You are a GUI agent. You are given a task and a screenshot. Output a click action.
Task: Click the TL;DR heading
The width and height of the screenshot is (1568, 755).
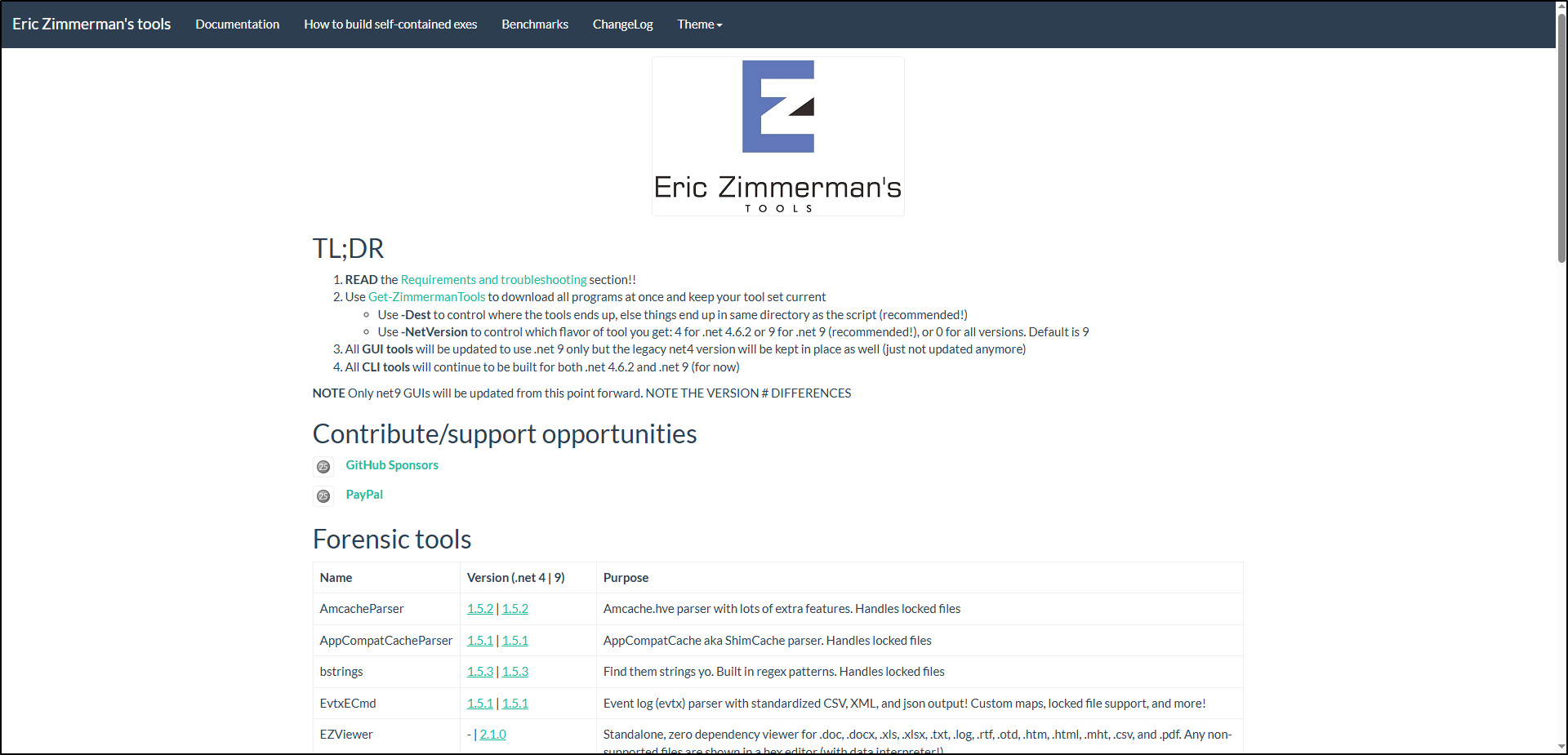348,248
